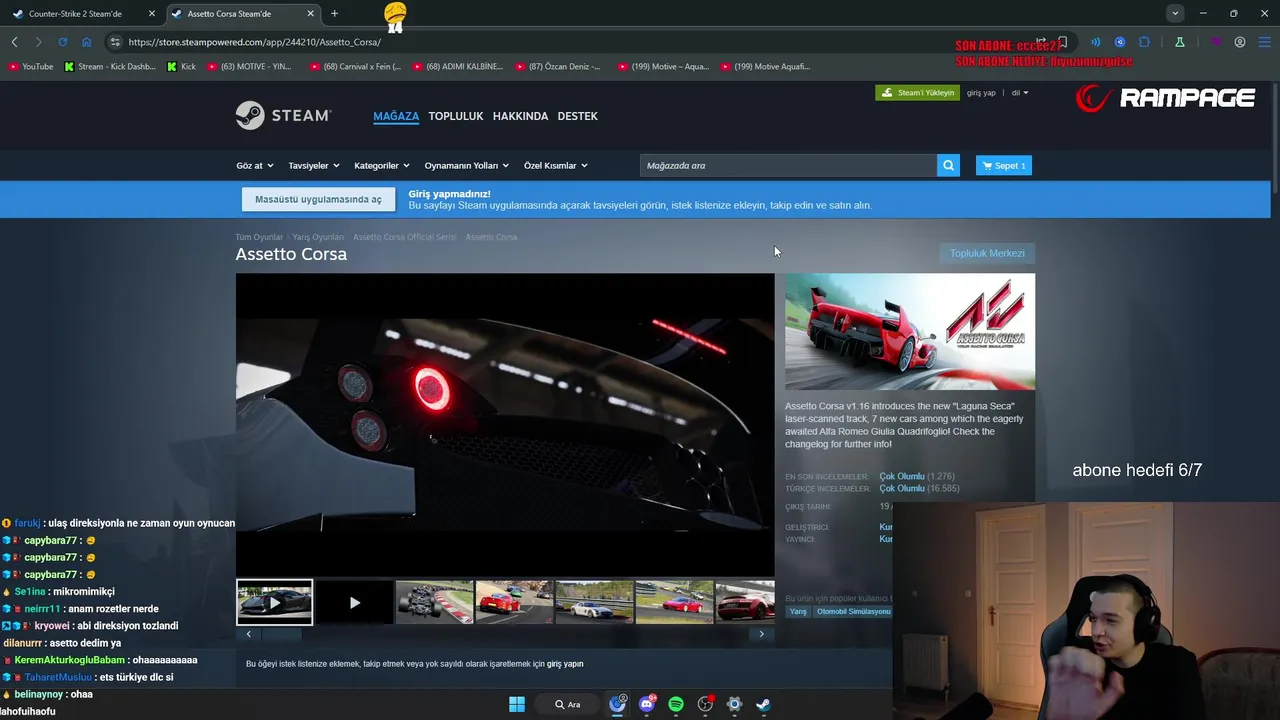Go back with the browser back arrow
The width and height of the screenshot is (1280, 720).
[x=14, y=42]
